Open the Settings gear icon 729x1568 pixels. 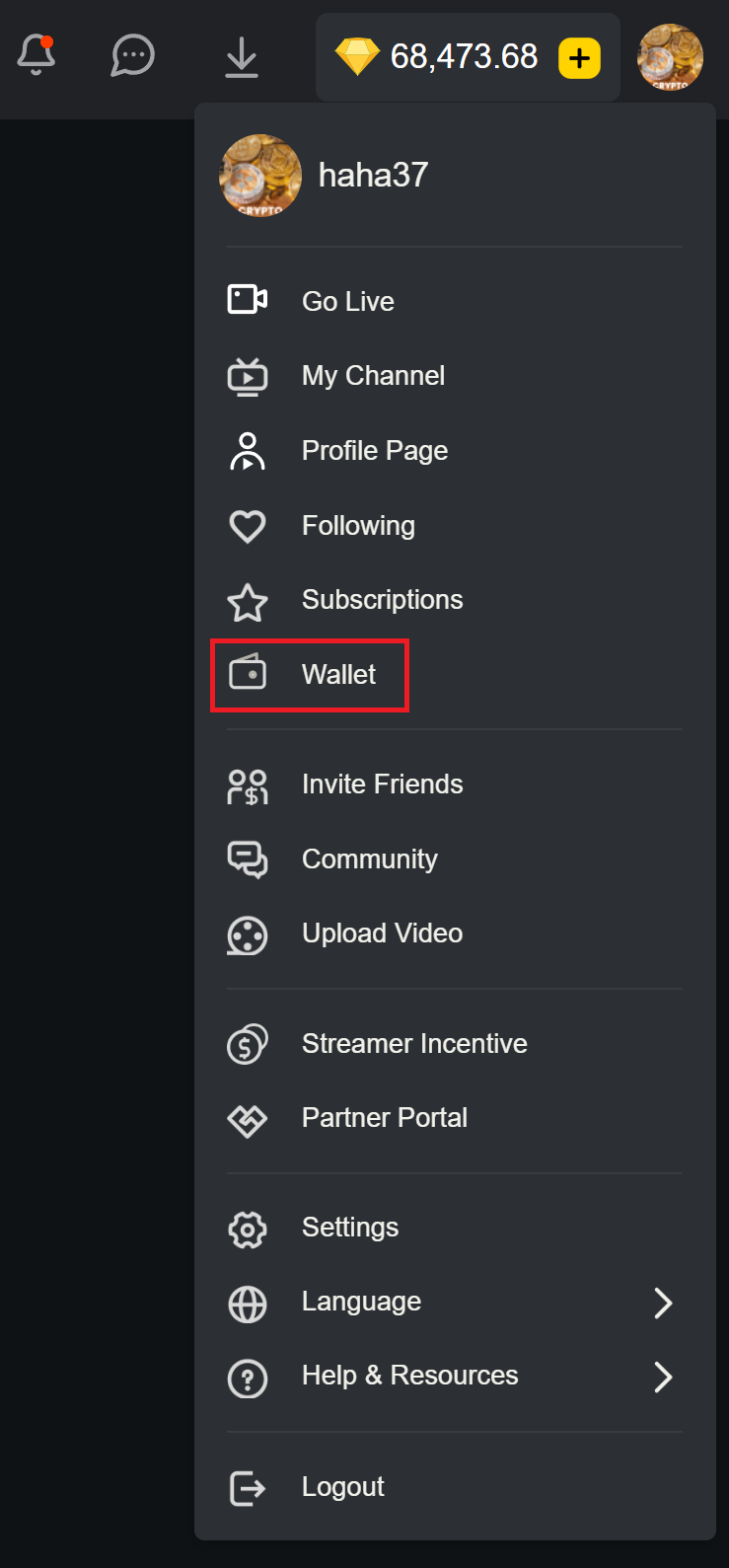[x=247, y=1228]
